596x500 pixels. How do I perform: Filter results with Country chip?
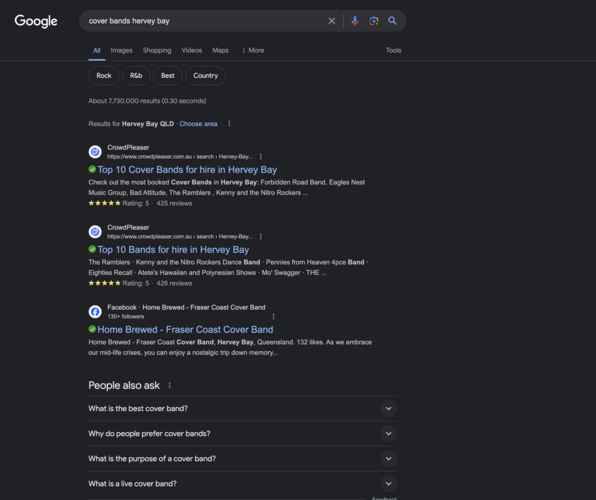click(x=206, y=76)
